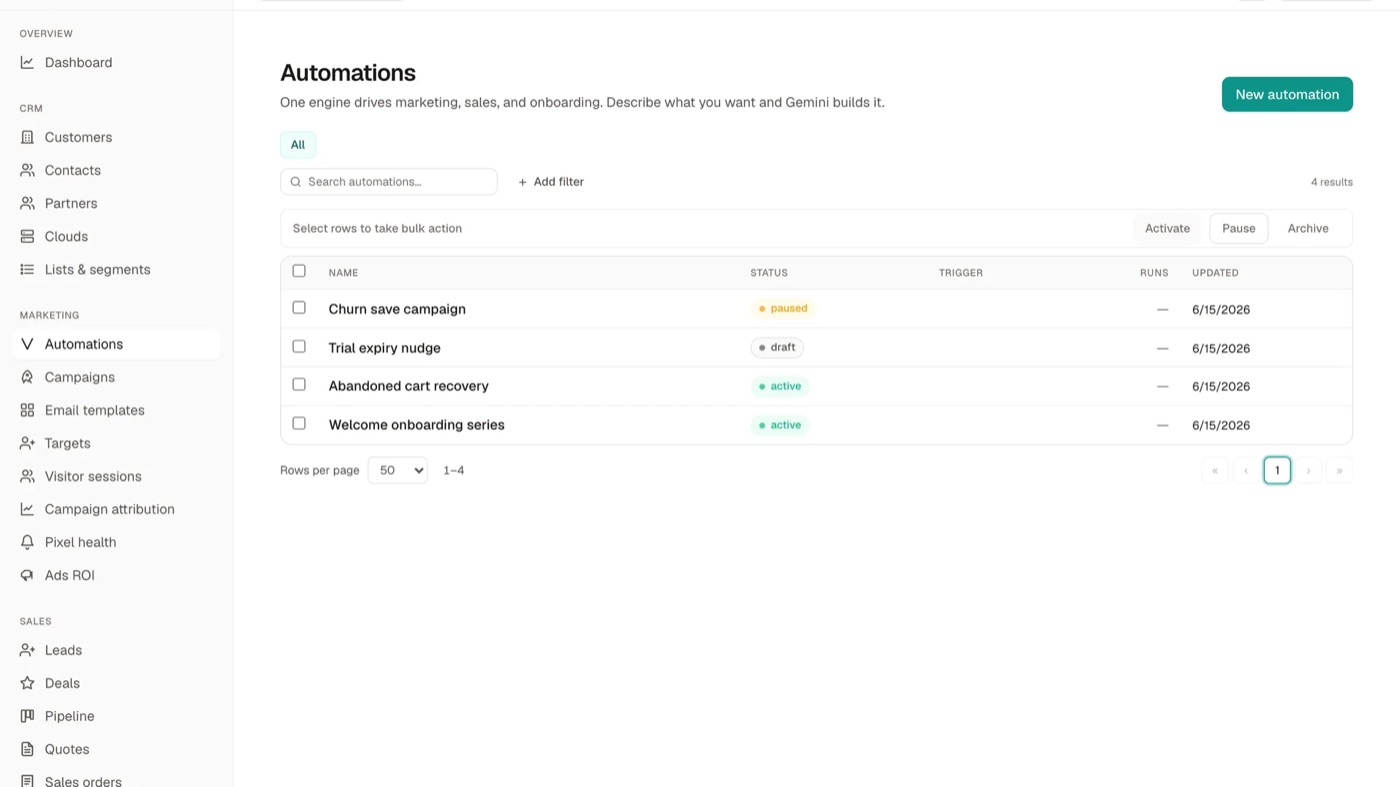Image resolution: width=1400 pixels, height=787 pixels.
Task: Click the Lists & segments list icon
Action: pos(27,269)
